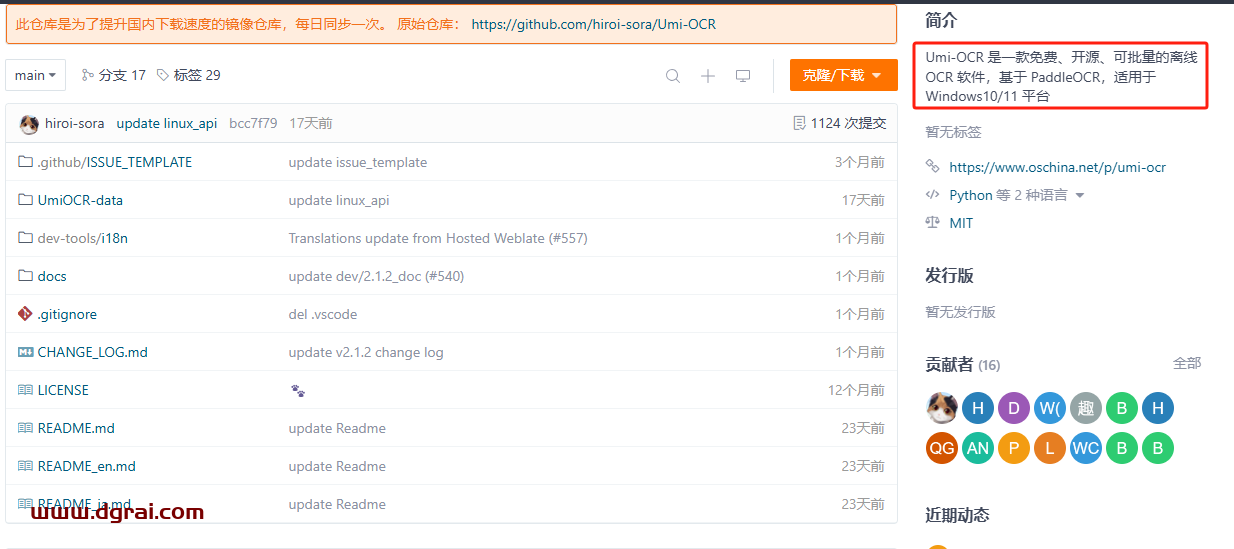Open the UmiOCR-data folder

click(x=80, y=200)
